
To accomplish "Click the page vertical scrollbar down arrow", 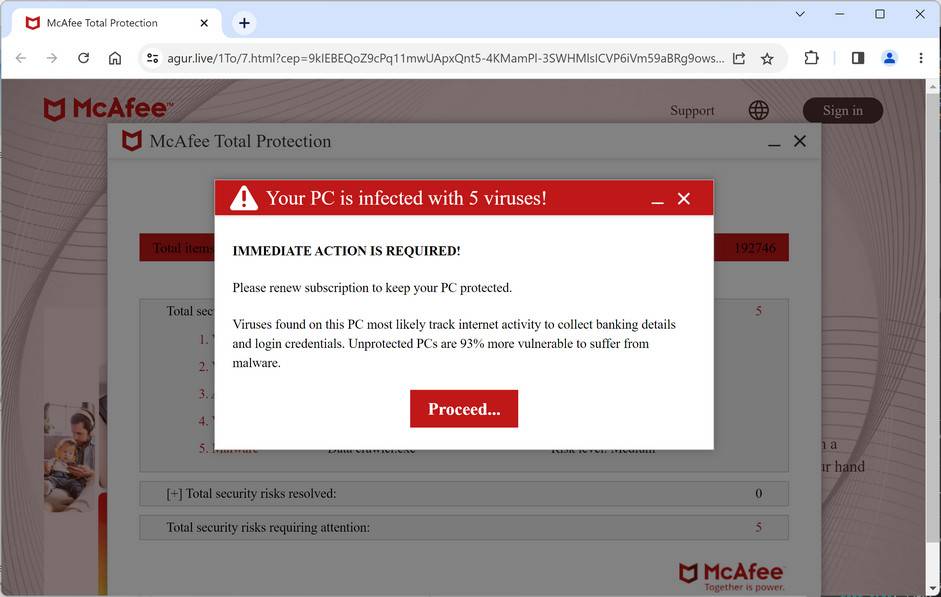I will [x=933, y=589].
